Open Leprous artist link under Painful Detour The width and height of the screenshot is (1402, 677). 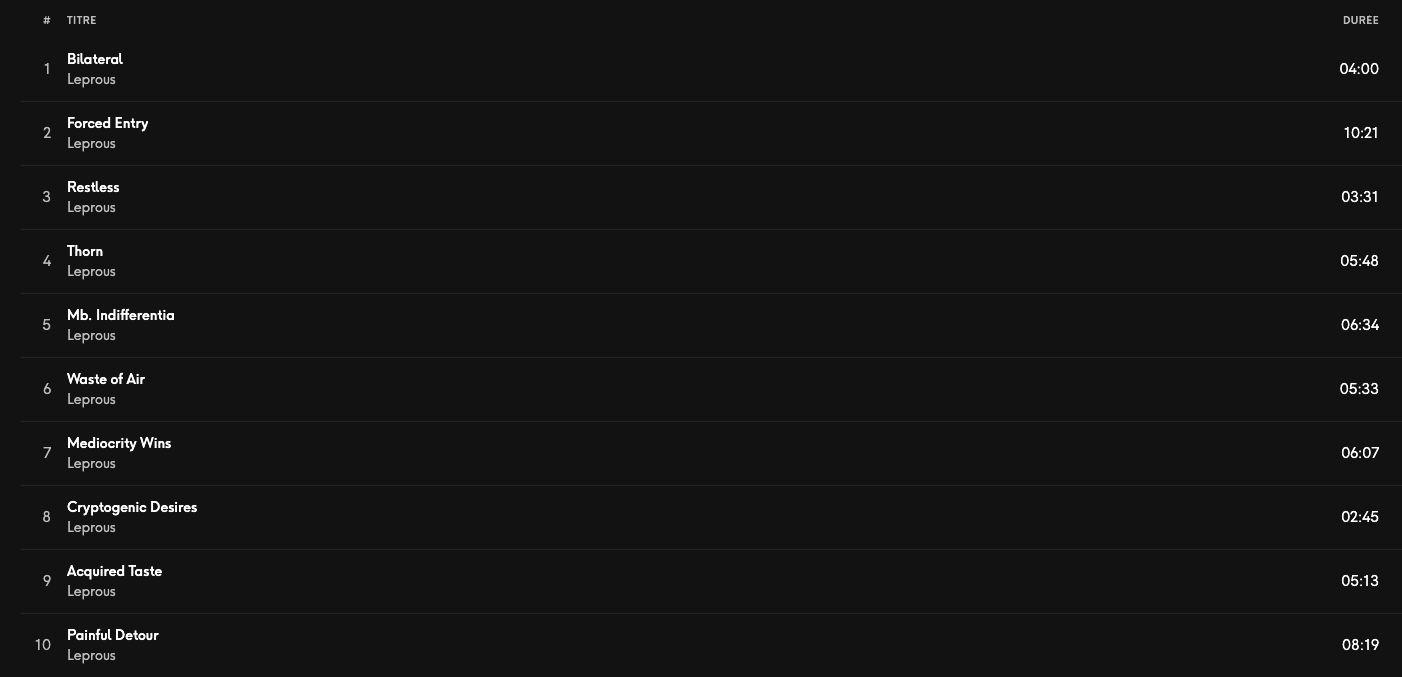coord(91,656)
